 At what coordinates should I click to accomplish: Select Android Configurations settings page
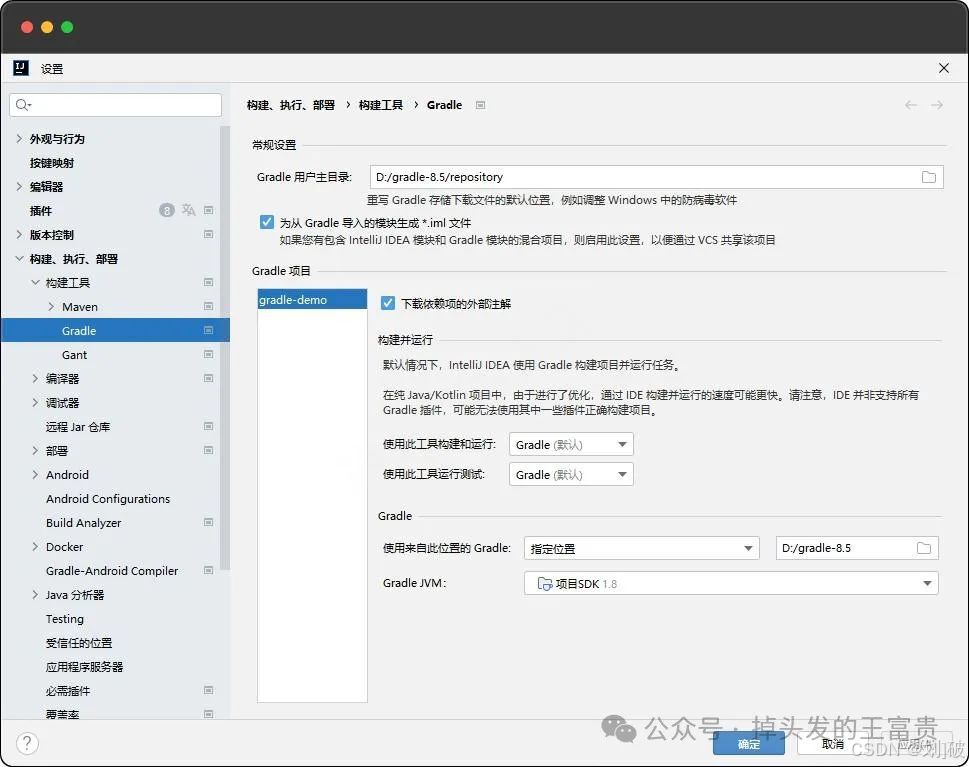pyautogui.click(x=108, y=499)
